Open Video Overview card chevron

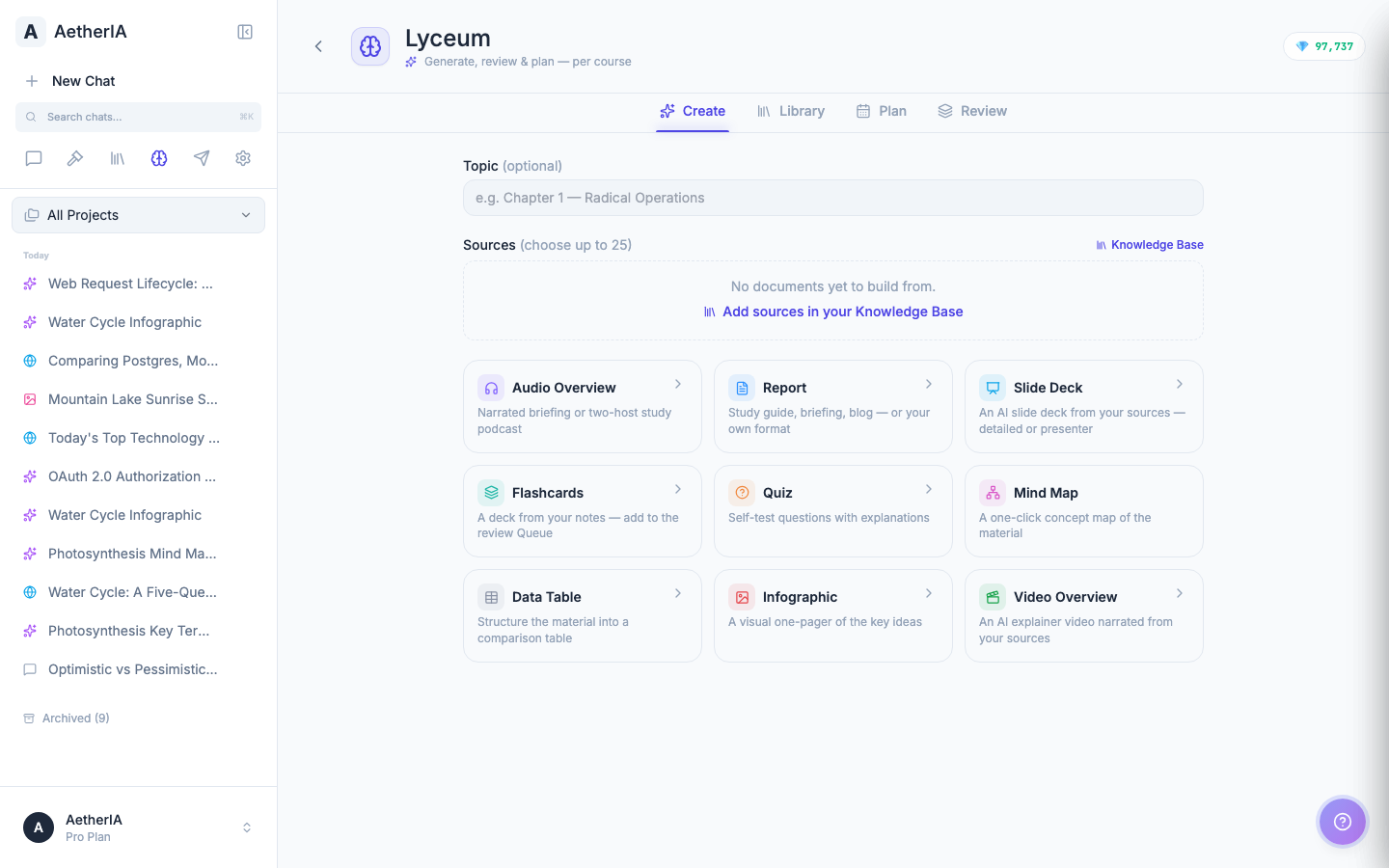tap(1180, 593)
